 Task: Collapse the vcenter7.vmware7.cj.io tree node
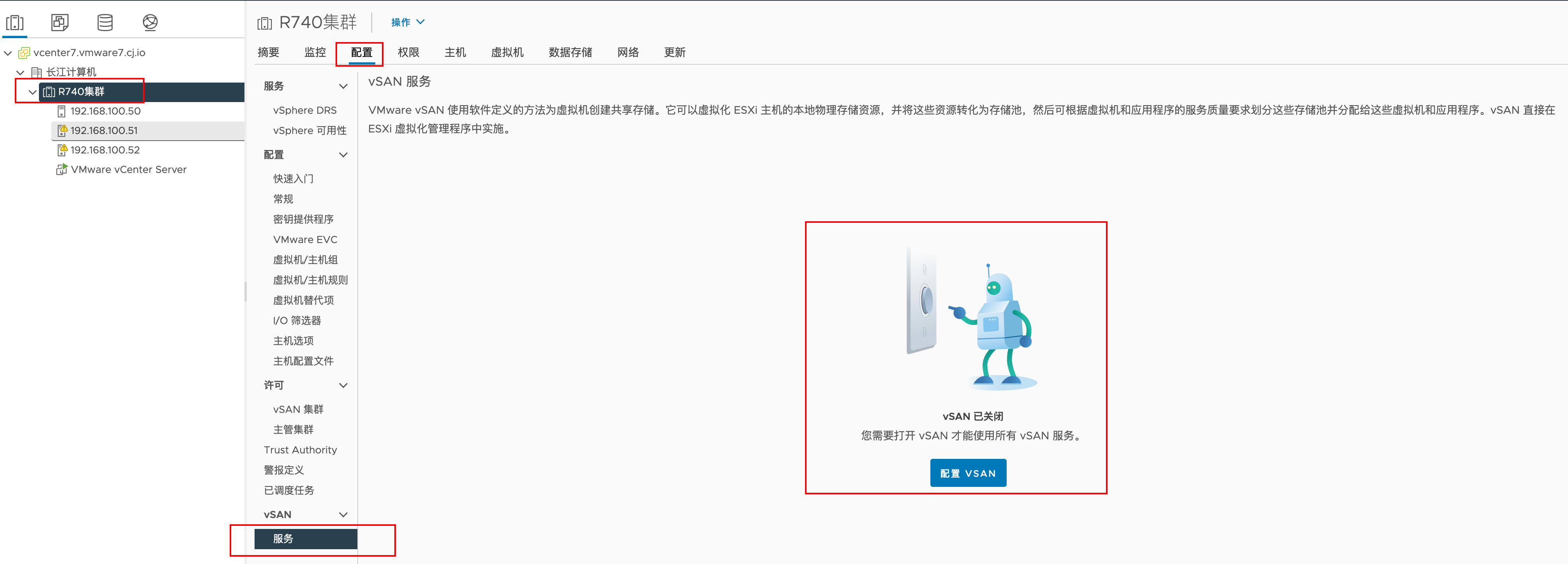tap(8, 53)
